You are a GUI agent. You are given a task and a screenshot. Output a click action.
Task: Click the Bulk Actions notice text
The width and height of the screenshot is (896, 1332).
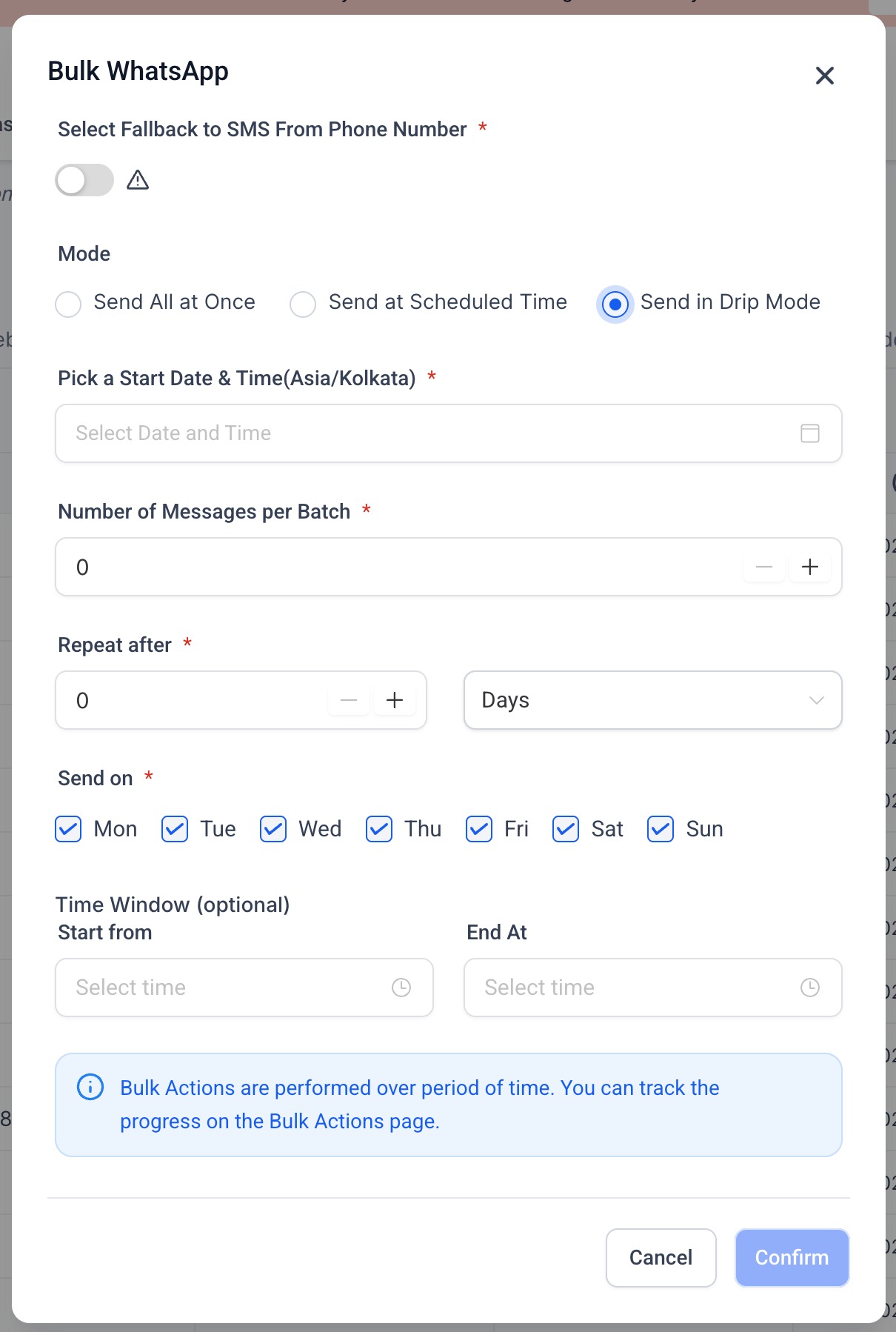pyautogui.click(x=420, y=1105)
